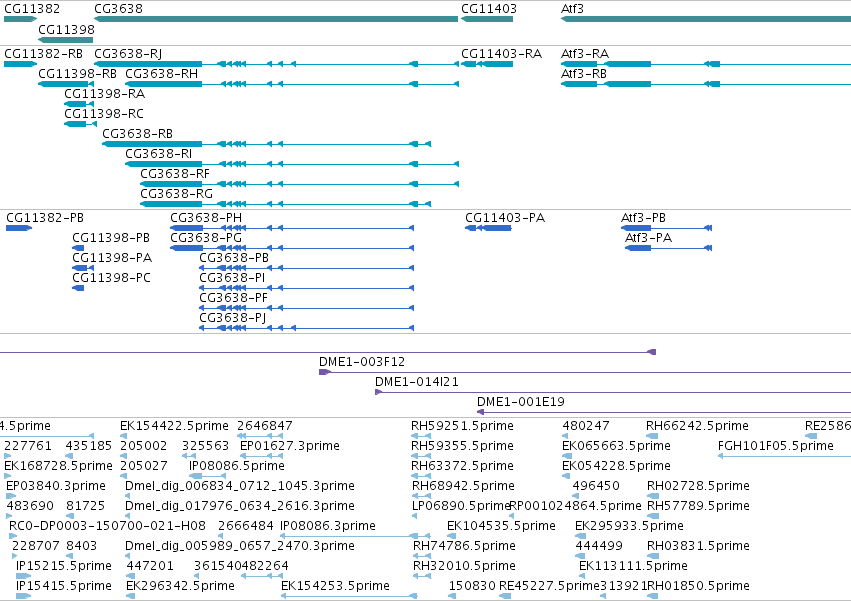Open BAC clone DME1-001E19 label
851x601 pixels.
[x=521, y=402]
